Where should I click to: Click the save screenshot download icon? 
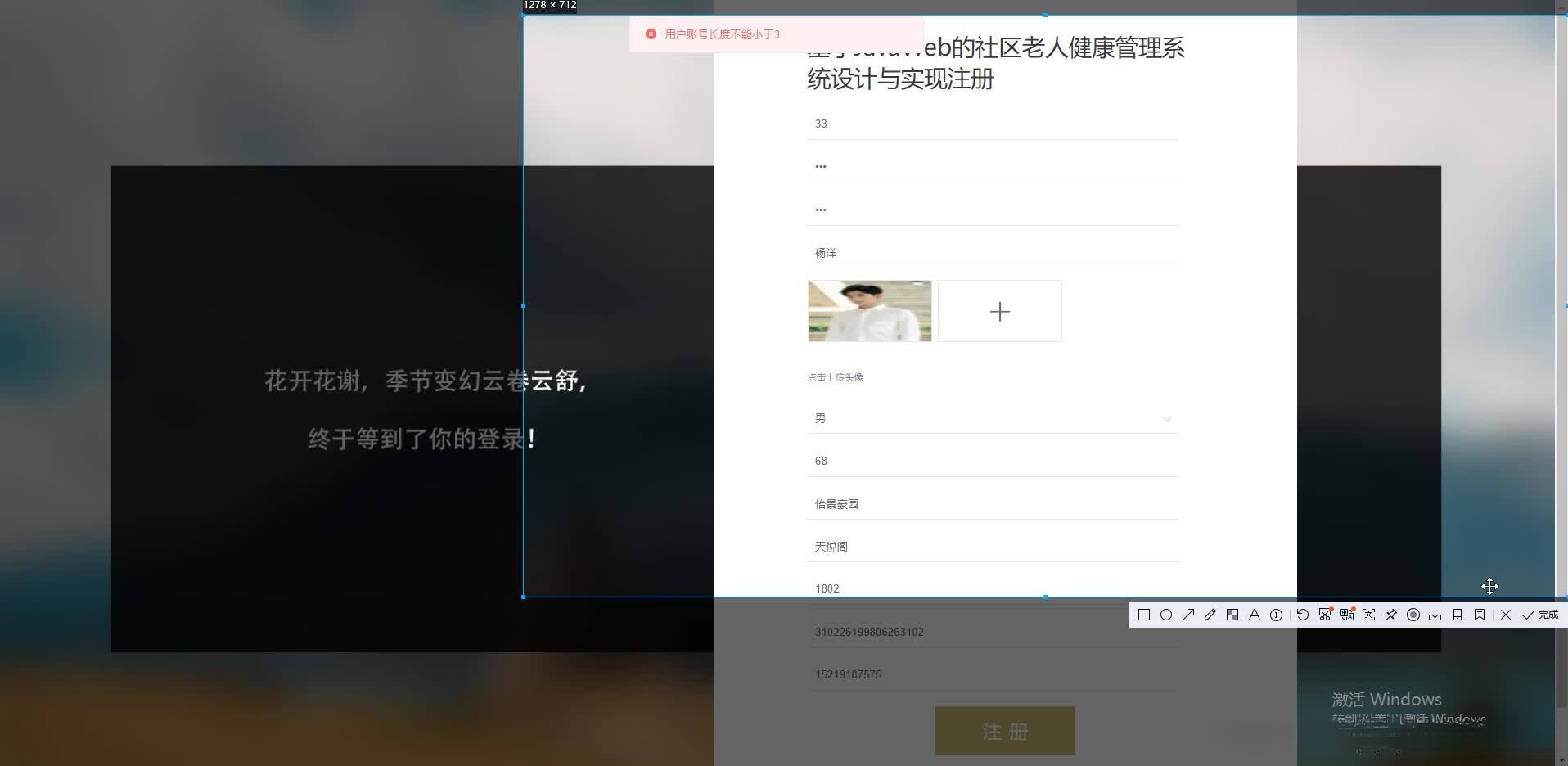tap(1435, 614)
